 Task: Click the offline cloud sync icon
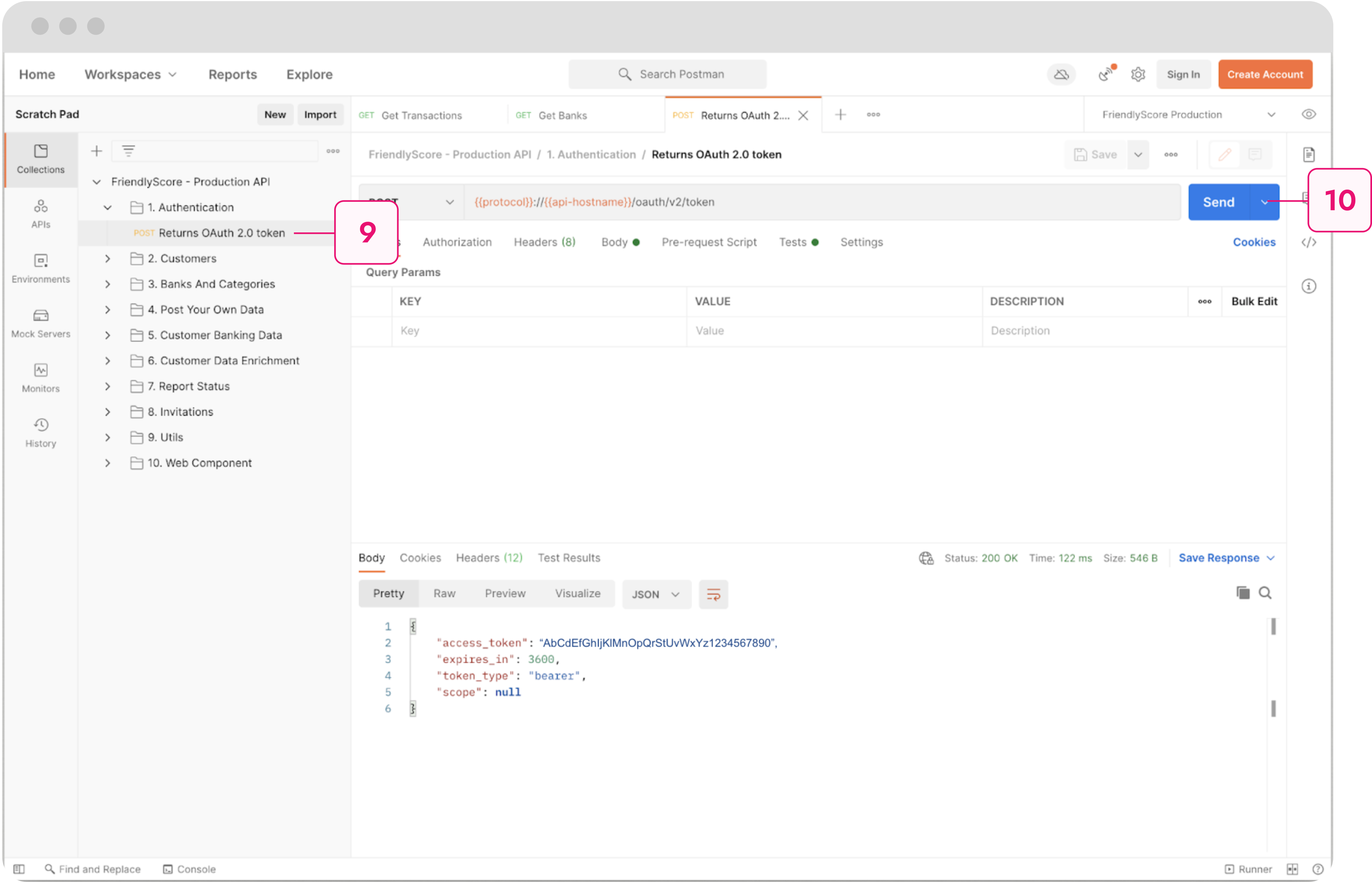1061,75
